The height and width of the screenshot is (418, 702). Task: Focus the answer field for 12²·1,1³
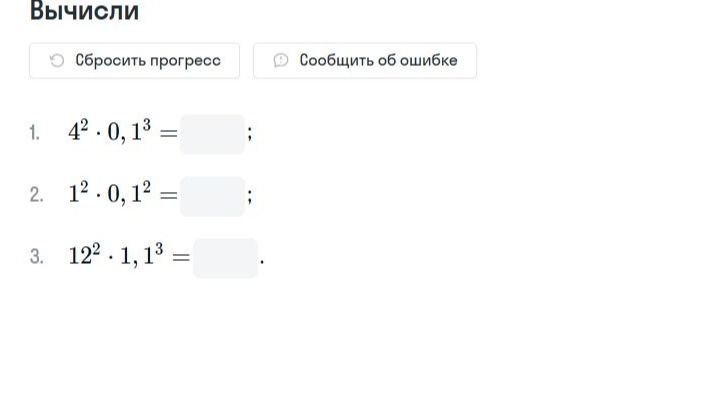225,258
